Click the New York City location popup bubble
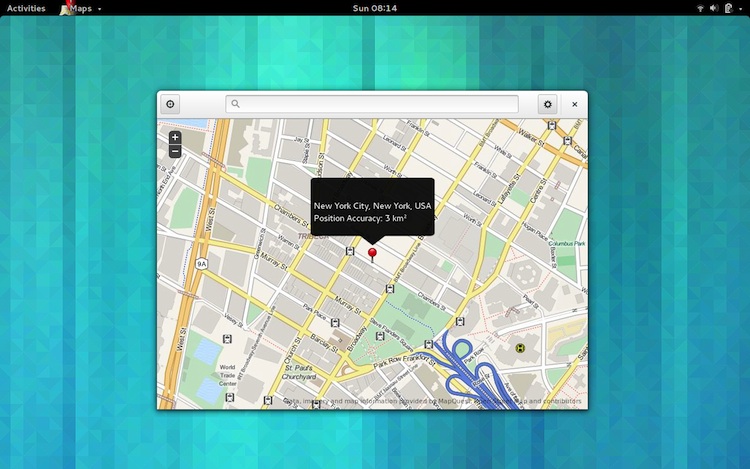Image resolution: width=750 pixels, height=469 pixels. 373,207
